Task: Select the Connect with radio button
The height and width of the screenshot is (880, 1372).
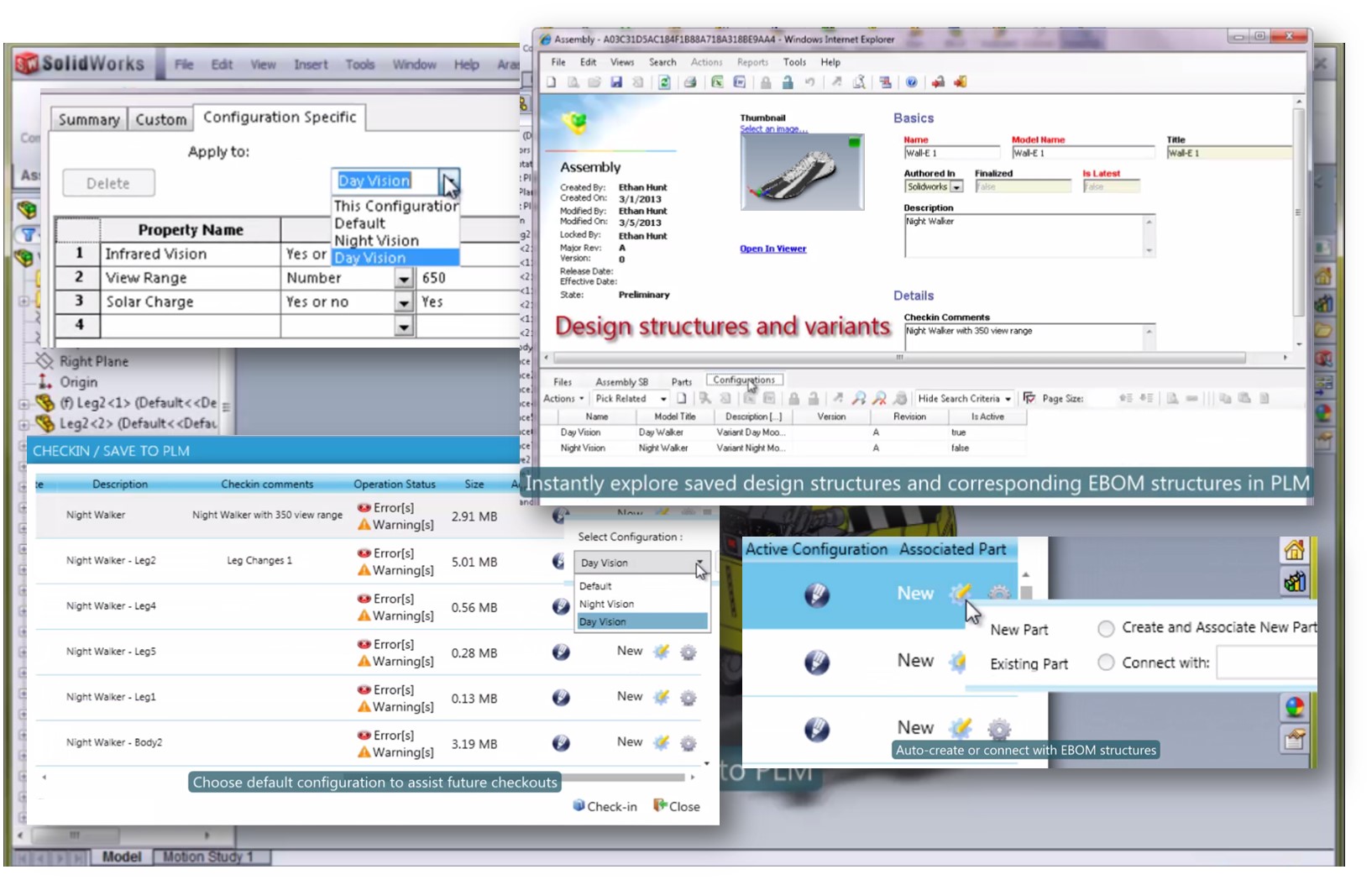Action: click(x=1106, y=663)
